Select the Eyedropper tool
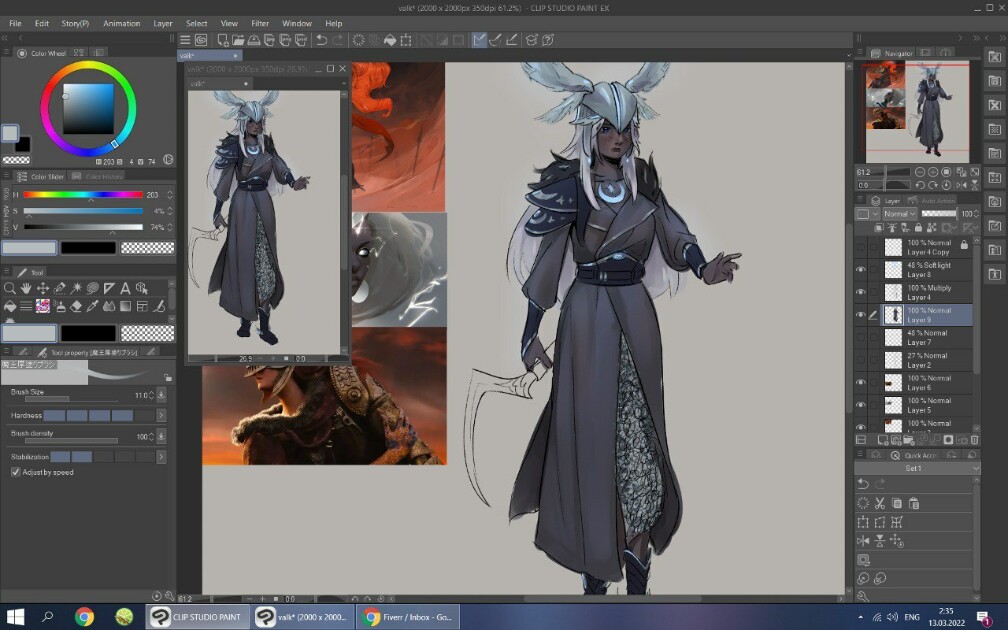This screenshot has height=630, width=1008. 93,306
